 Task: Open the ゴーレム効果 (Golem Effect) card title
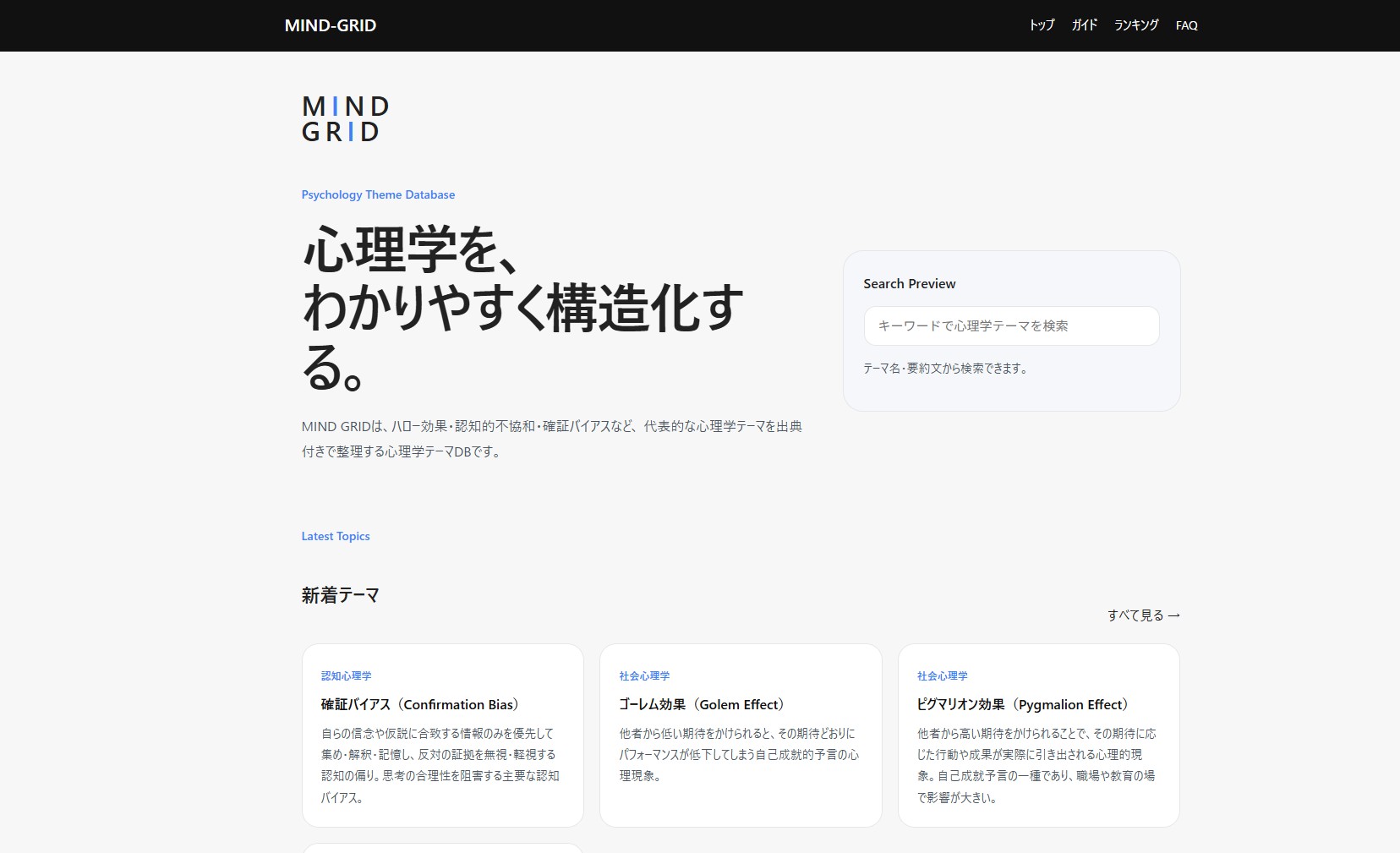(x=703, y=704)
